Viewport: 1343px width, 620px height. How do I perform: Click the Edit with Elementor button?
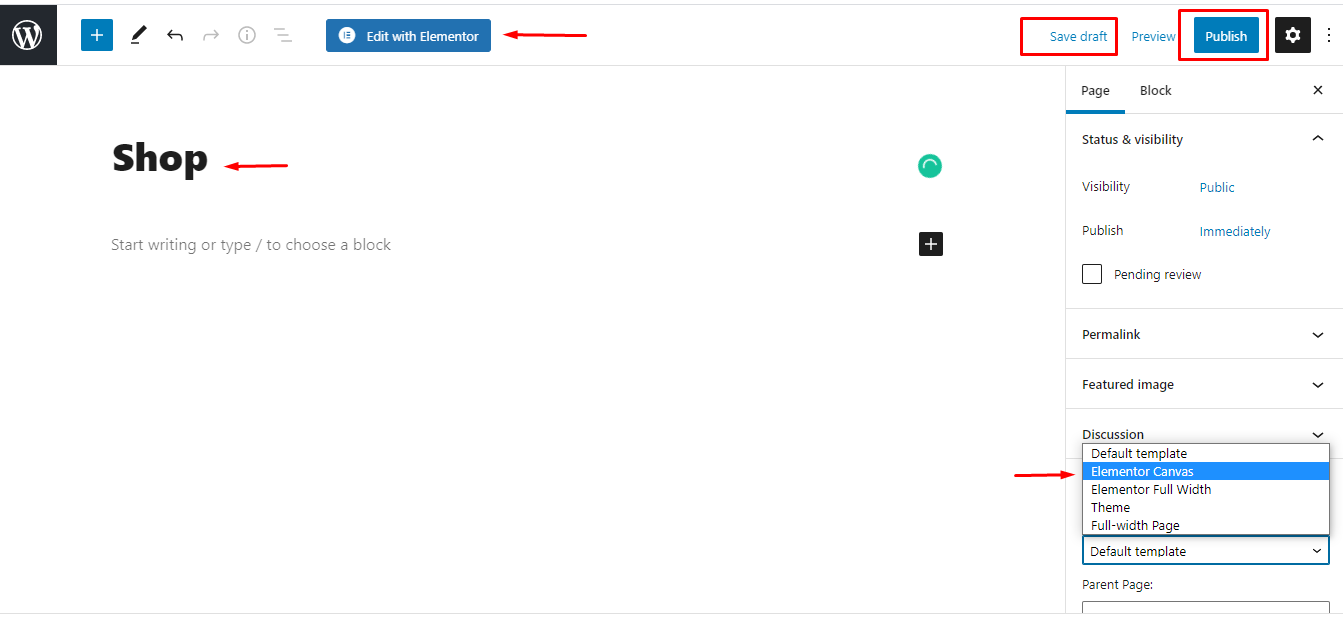click(x=408, y=36)
